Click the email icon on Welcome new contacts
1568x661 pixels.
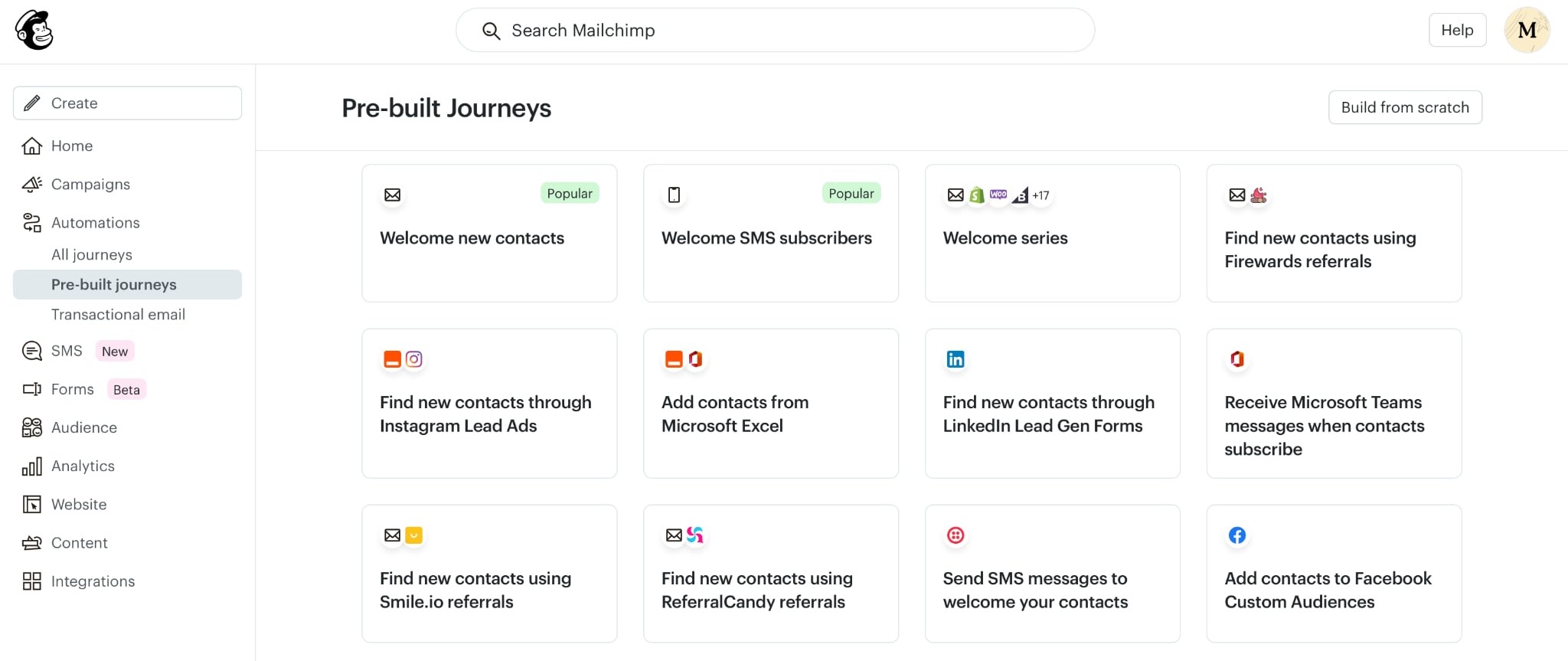click(393, 195)
